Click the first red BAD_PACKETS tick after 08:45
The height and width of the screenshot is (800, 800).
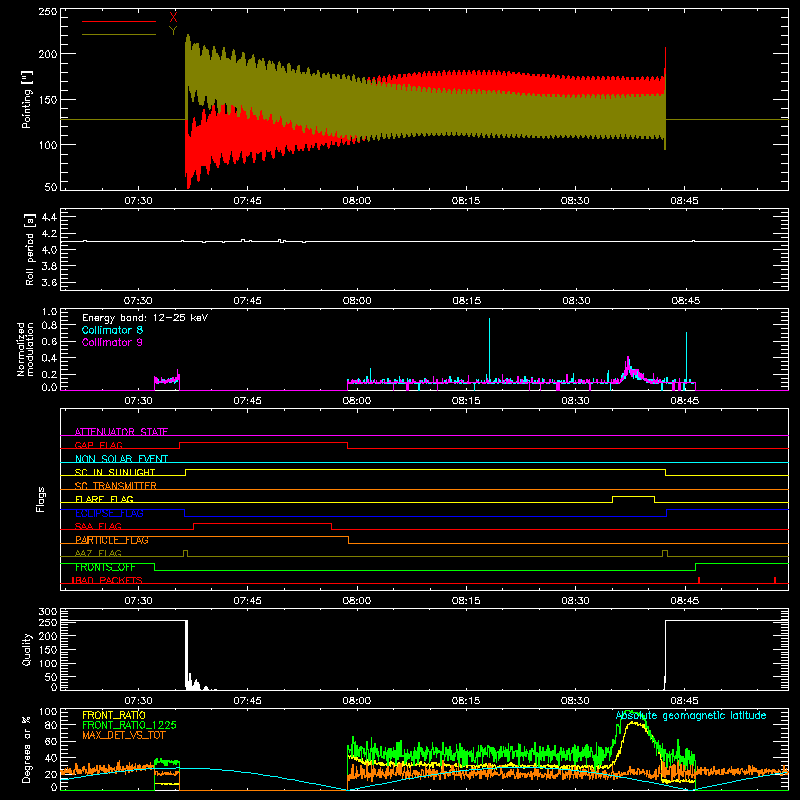point(698,580)
